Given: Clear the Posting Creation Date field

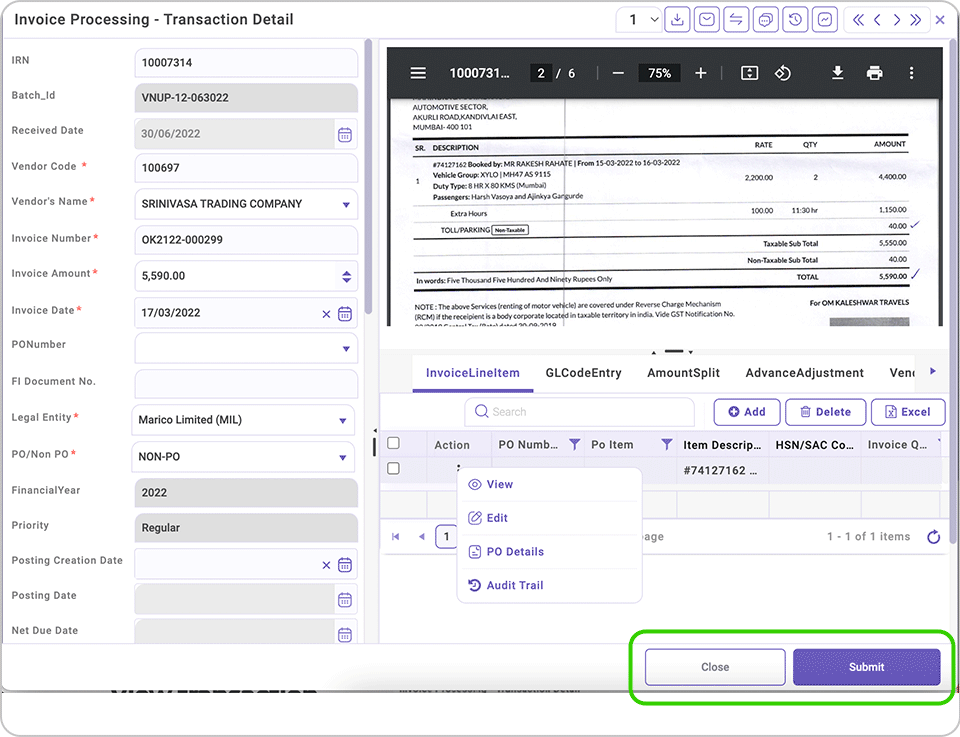Looking at the screenshot, I should 326,565.
